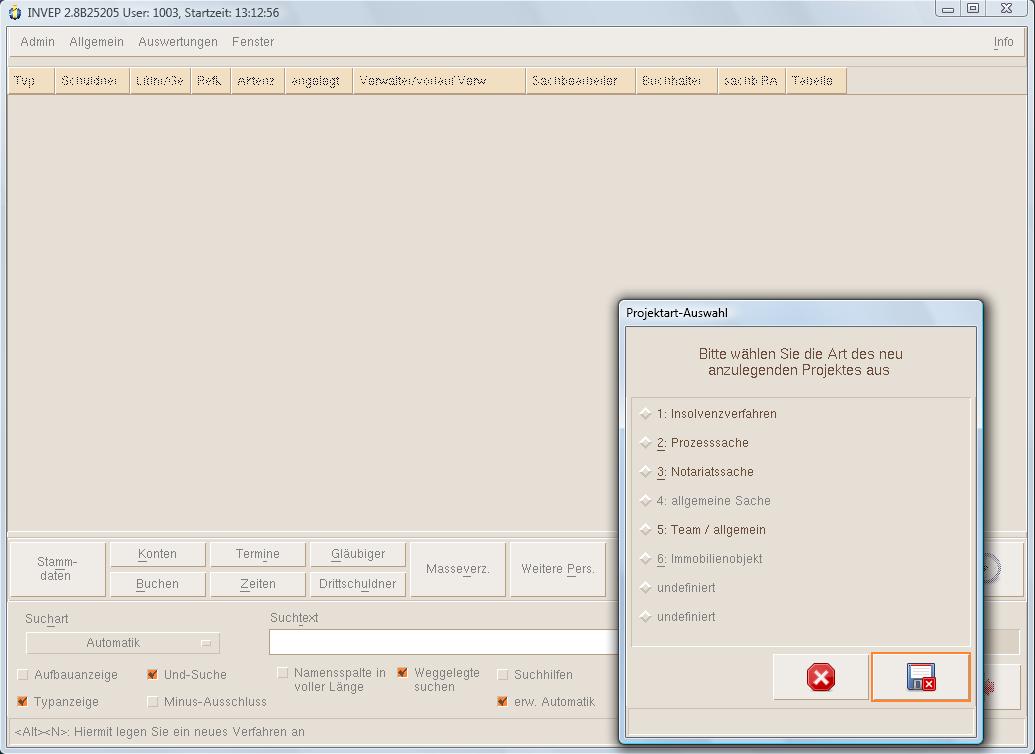Select option 3: Notariatssache
Viewport: 1035px width, 754px height.
pos(697,472)
